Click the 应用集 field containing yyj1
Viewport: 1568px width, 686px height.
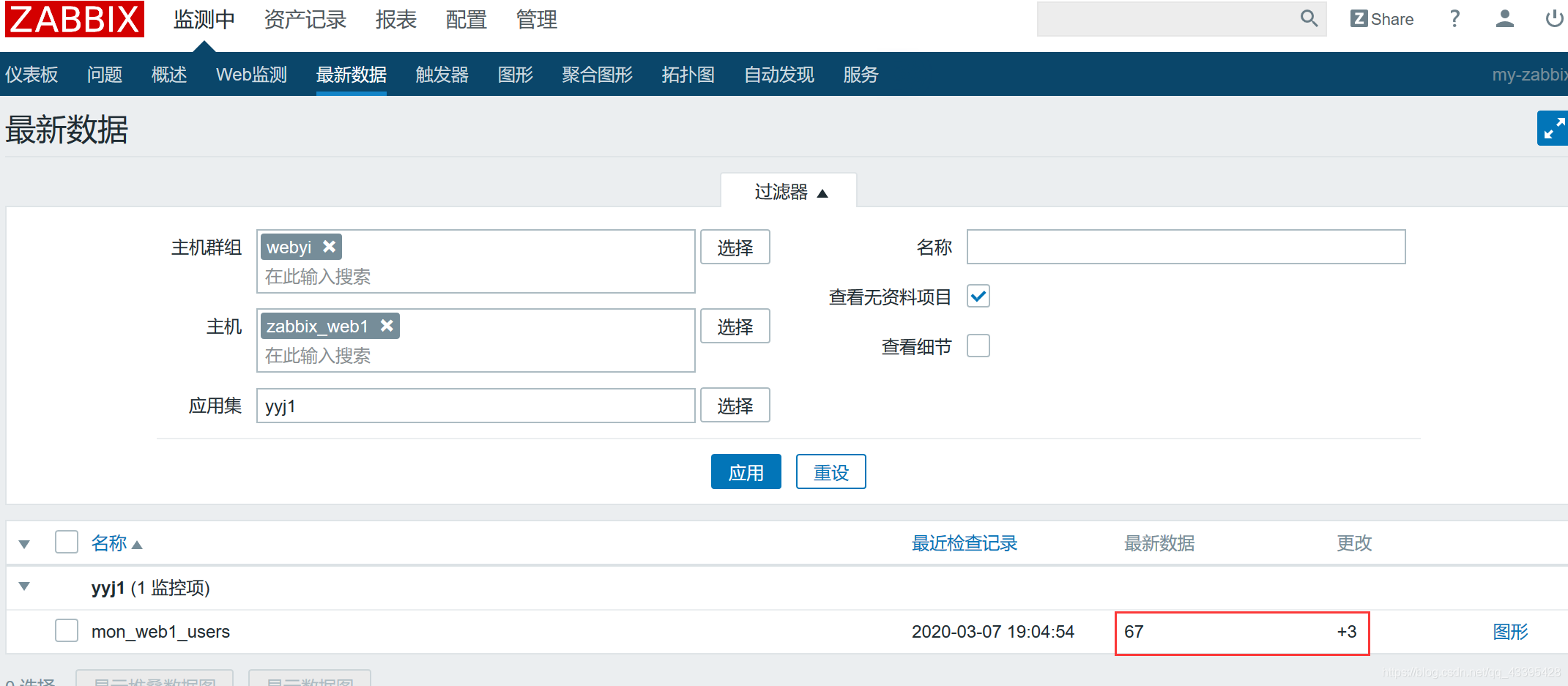coord(476,406)
